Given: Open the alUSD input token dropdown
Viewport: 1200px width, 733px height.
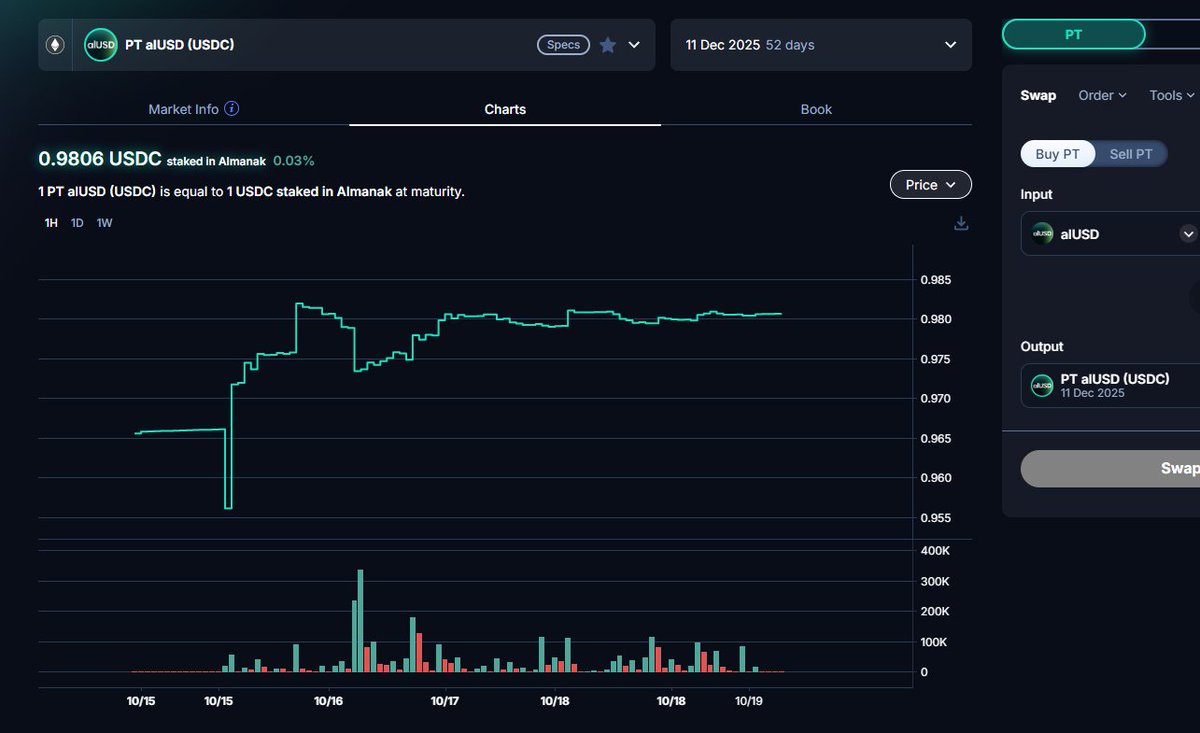Looking at the screenshot, I should tap(1188, 234).
